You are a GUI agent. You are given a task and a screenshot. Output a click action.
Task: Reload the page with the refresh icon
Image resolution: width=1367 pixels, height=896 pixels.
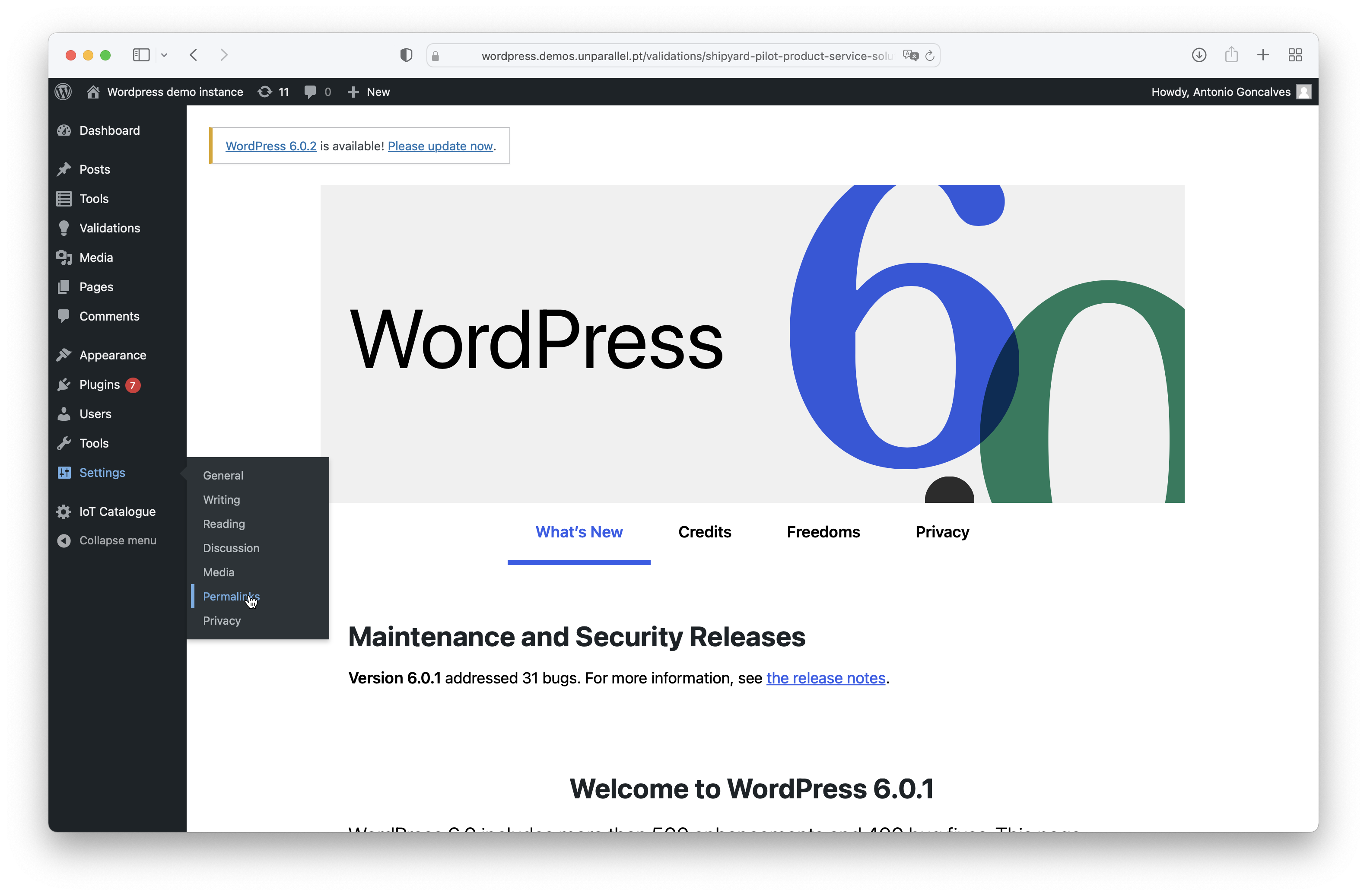coord(930,55)
